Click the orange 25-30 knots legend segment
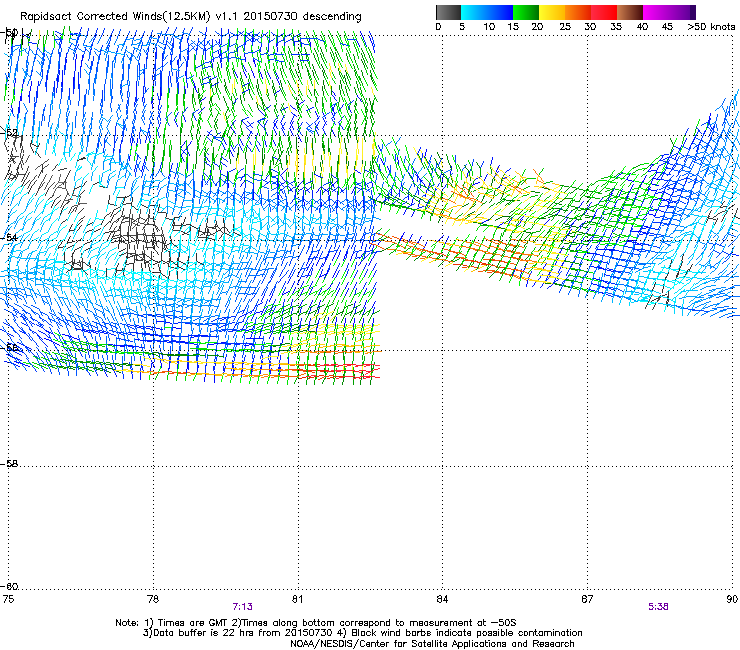The width and height of the screenshot is (740, 650). [x=578, y=12]
